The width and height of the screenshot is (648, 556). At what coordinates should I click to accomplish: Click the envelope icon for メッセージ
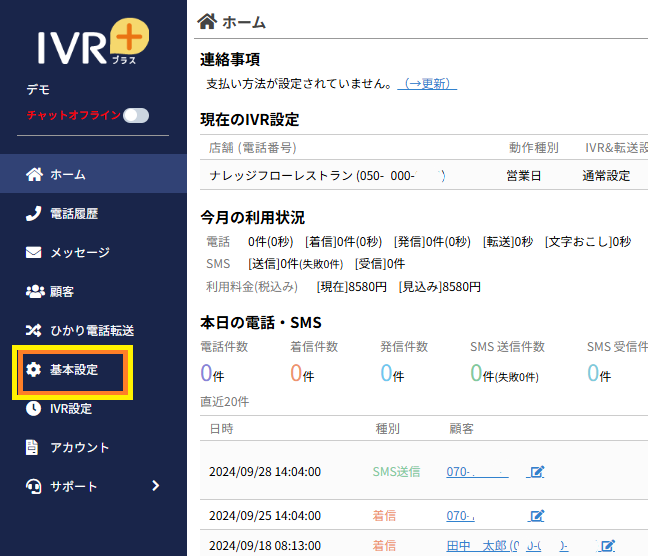33,253
